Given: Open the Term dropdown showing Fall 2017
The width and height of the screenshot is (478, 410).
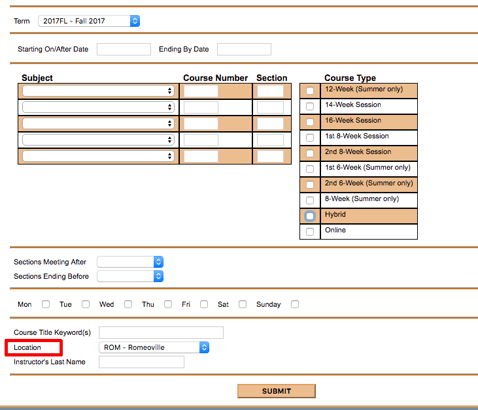Looking at the screenshot, I should coord(89,21).
